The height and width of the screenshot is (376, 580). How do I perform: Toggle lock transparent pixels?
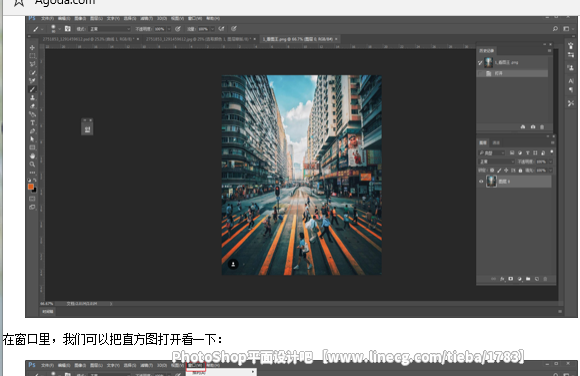492,170
